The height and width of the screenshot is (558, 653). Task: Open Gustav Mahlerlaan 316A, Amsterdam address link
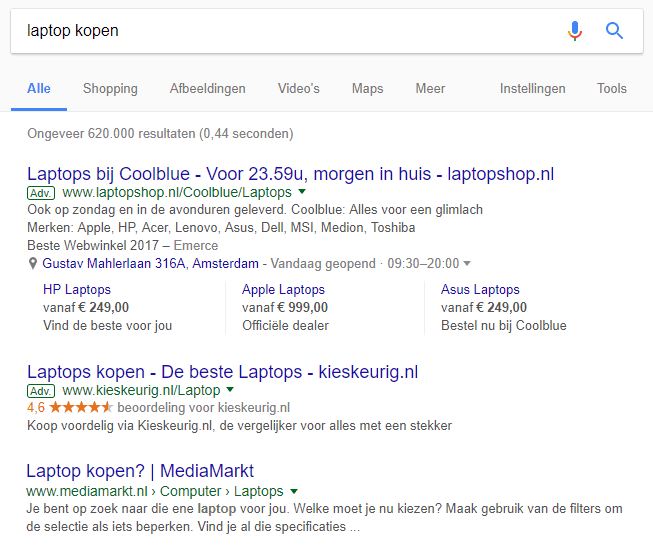coord(150,263)
